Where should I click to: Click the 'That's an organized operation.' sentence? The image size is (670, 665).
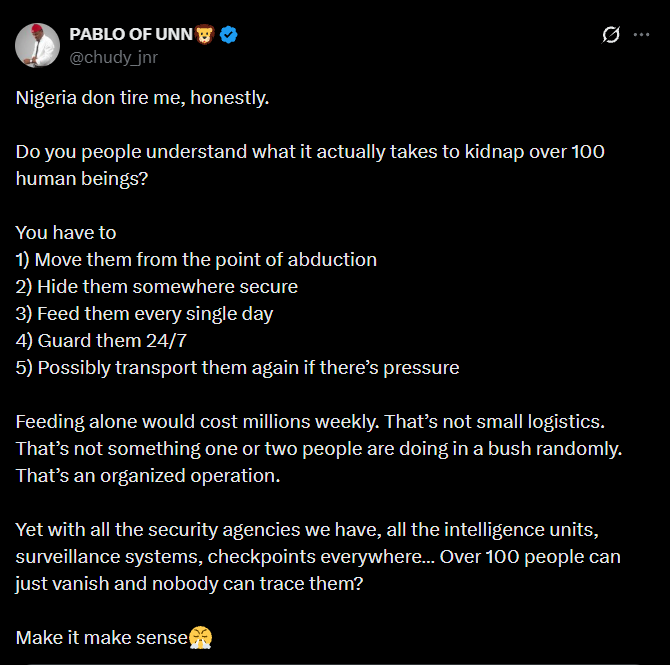148,475
